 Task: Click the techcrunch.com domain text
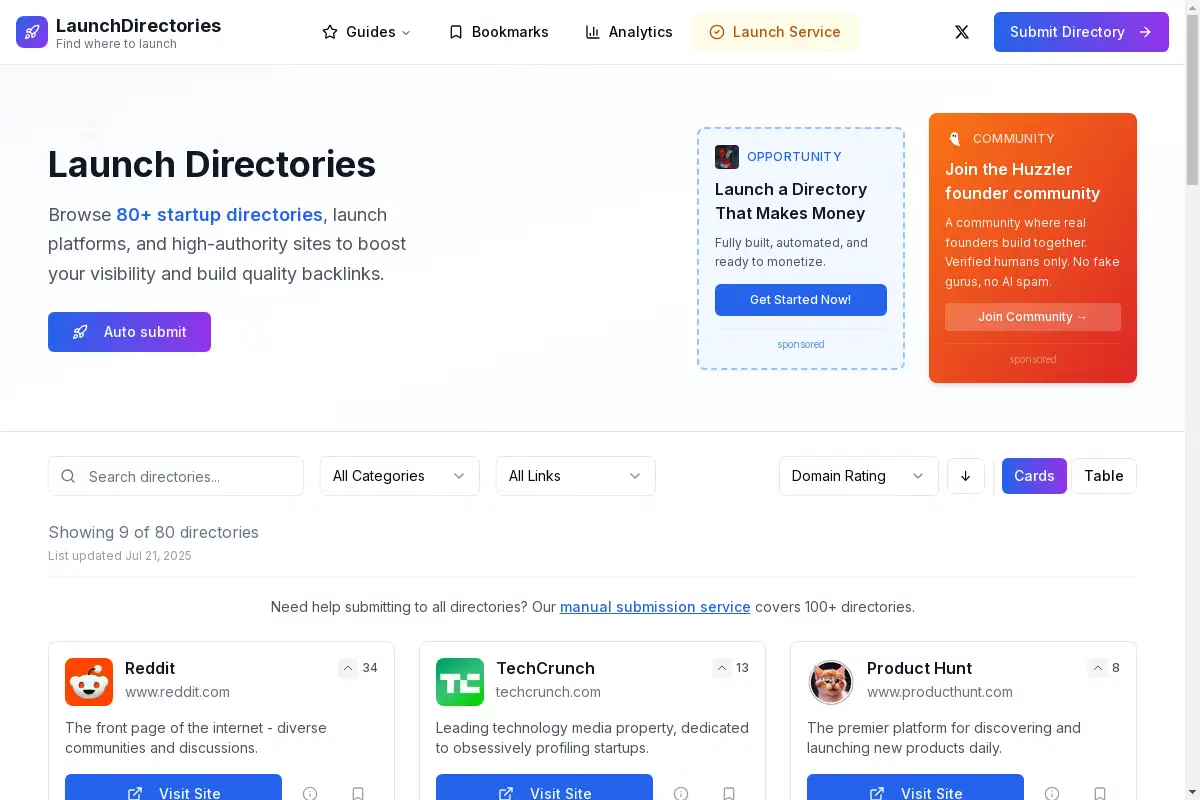tap(548, 692)
